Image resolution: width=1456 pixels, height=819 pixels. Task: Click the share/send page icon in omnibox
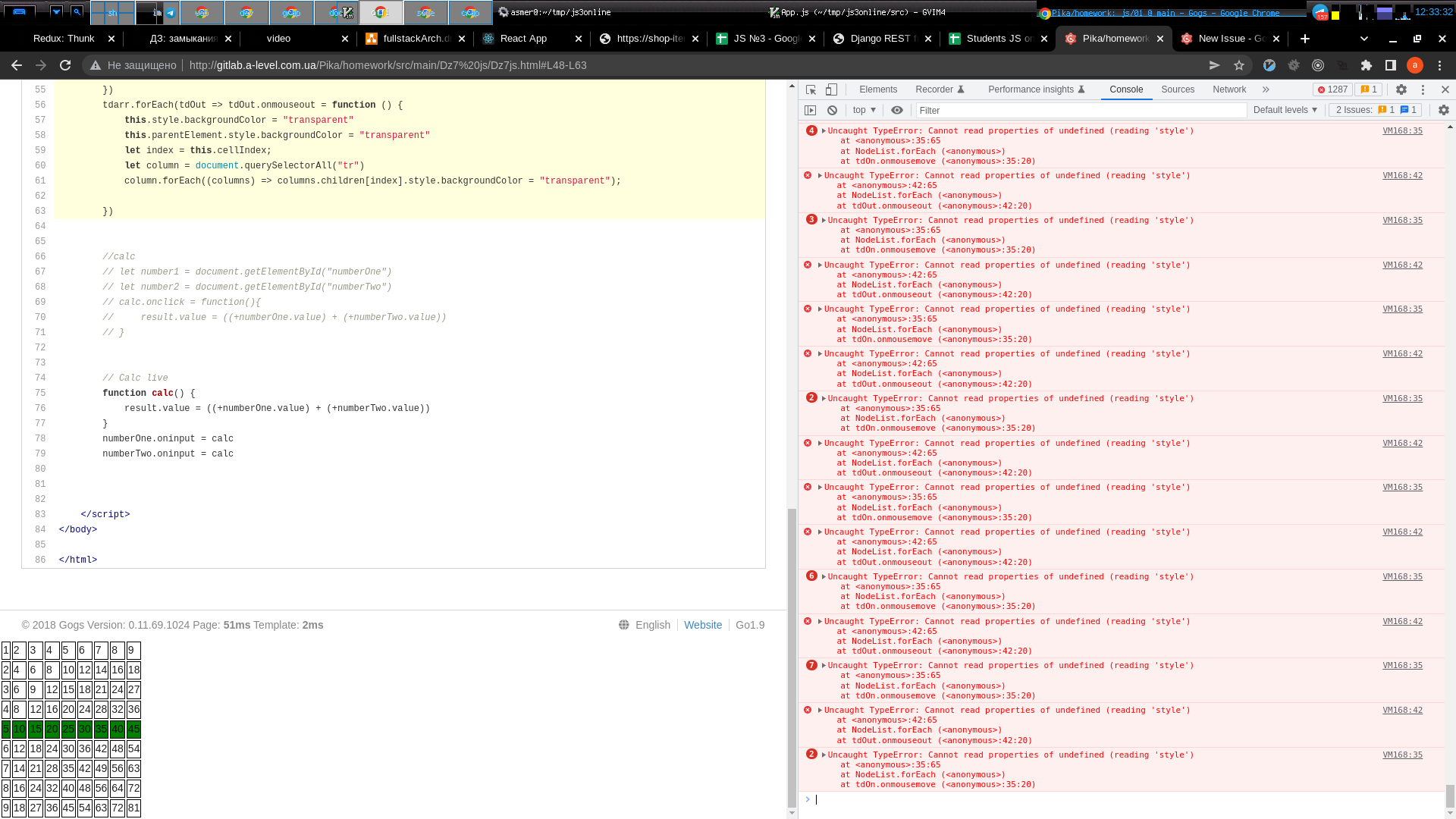1214,65
